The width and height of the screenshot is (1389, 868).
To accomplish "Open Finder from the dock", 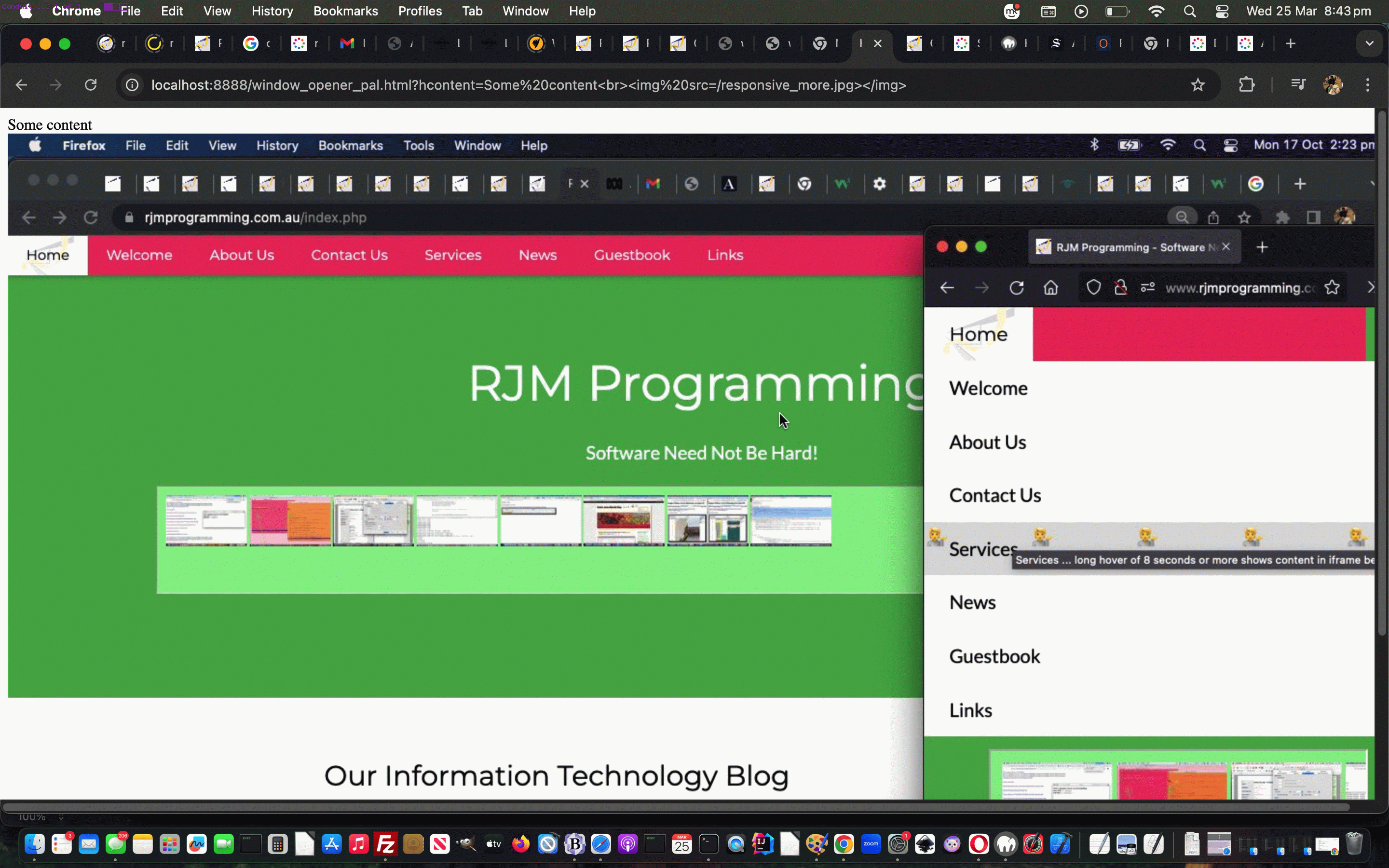I will (34, 844).
